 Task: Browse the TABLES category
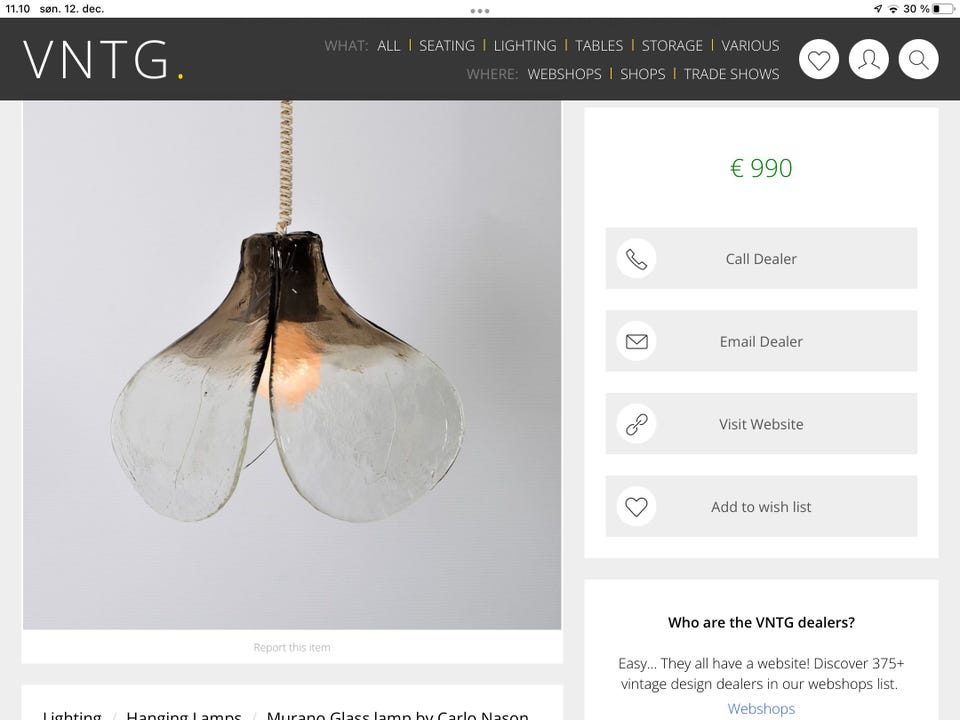(x=598, y=45)
